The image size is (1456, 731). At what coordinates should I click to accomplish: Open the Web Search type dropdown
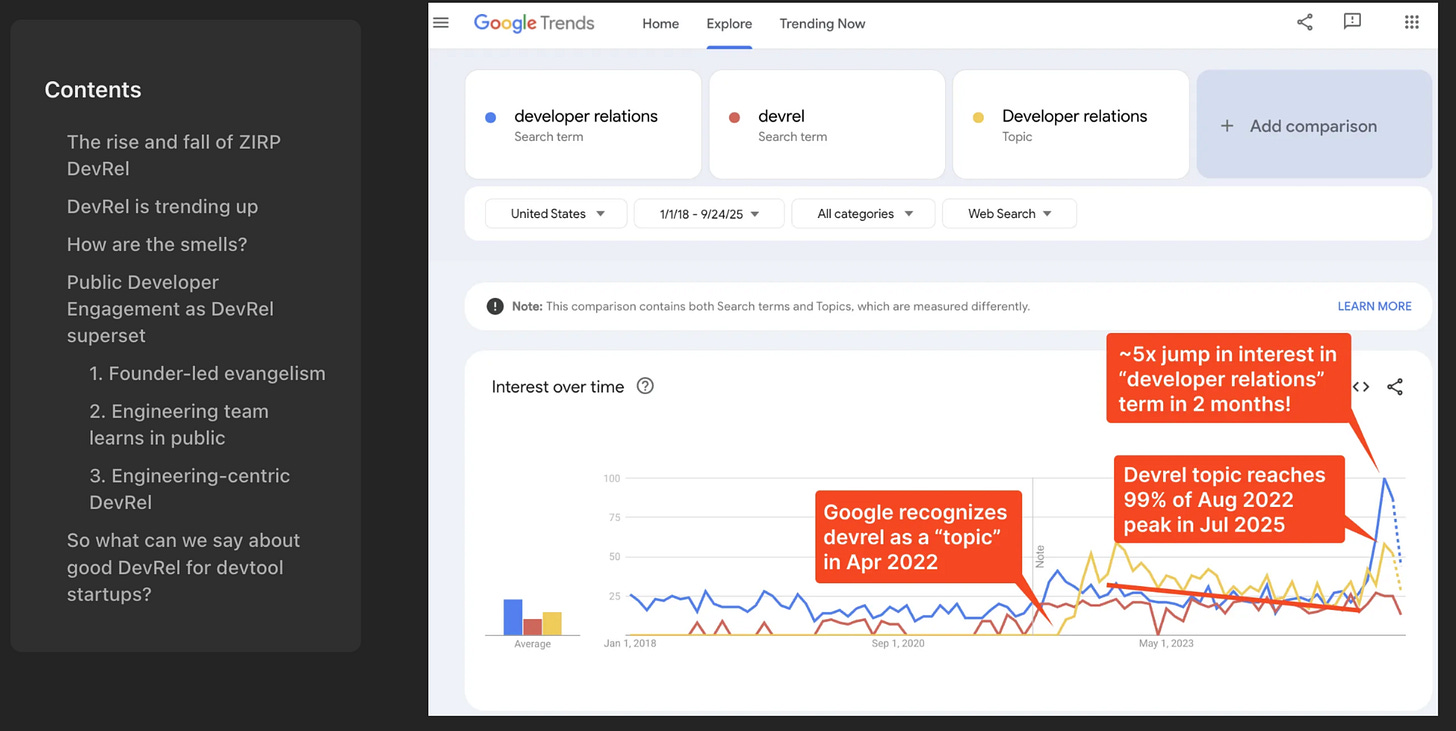click(x=1009, y=214)
